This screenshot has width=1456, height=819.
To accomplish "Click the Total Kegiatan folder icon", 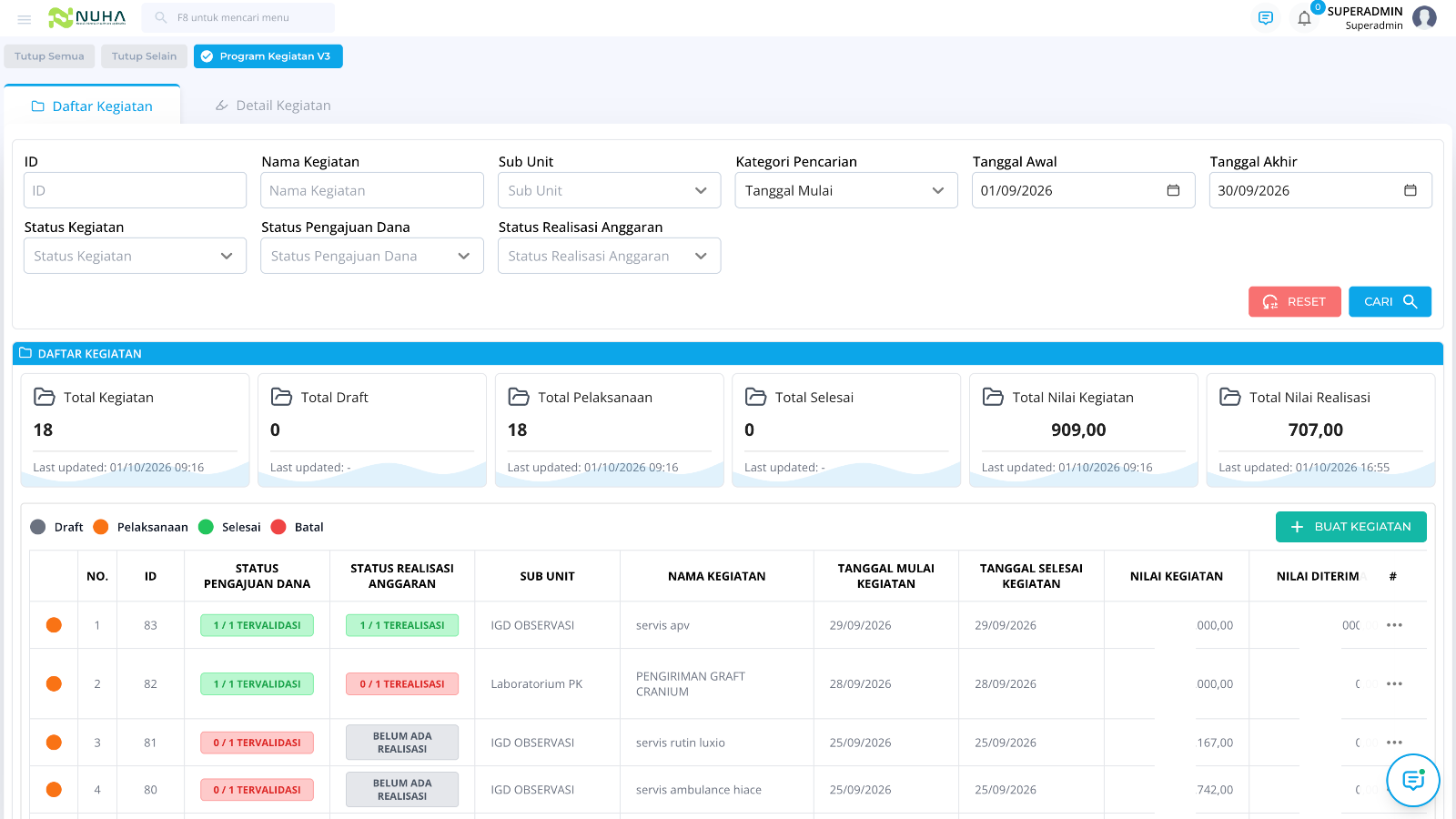I will point(45,397).
